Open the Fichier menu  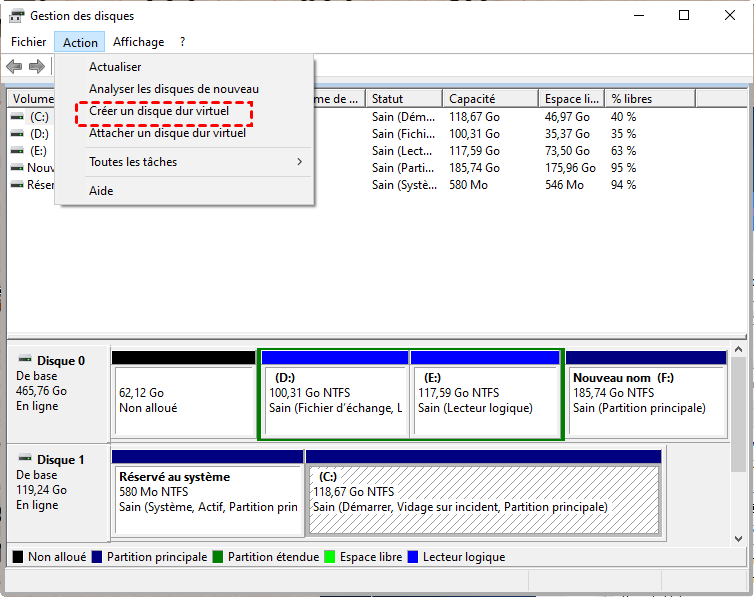click(x=29, y=42)
